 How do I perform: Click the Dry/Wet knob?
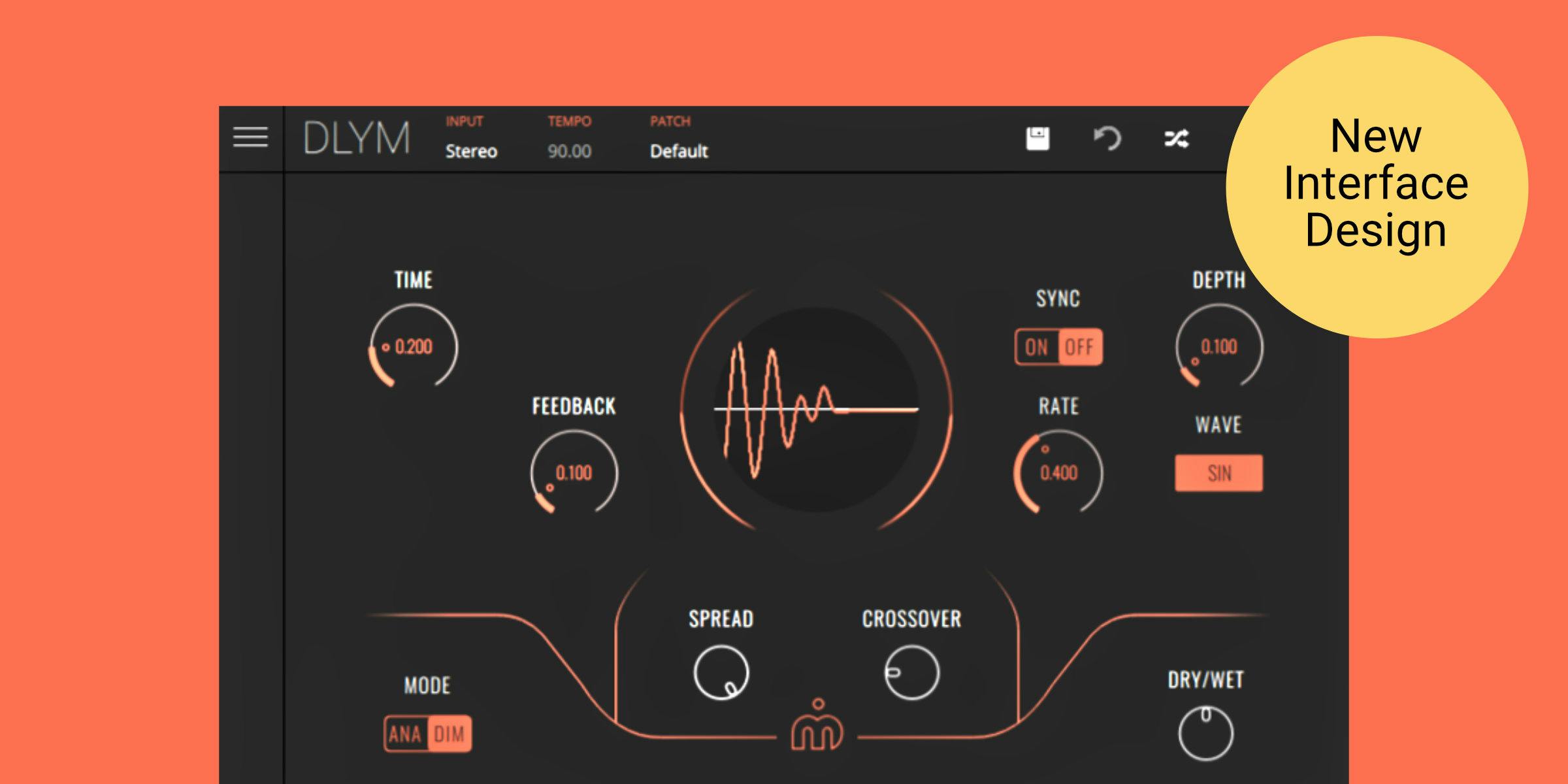click(1205, 733)
